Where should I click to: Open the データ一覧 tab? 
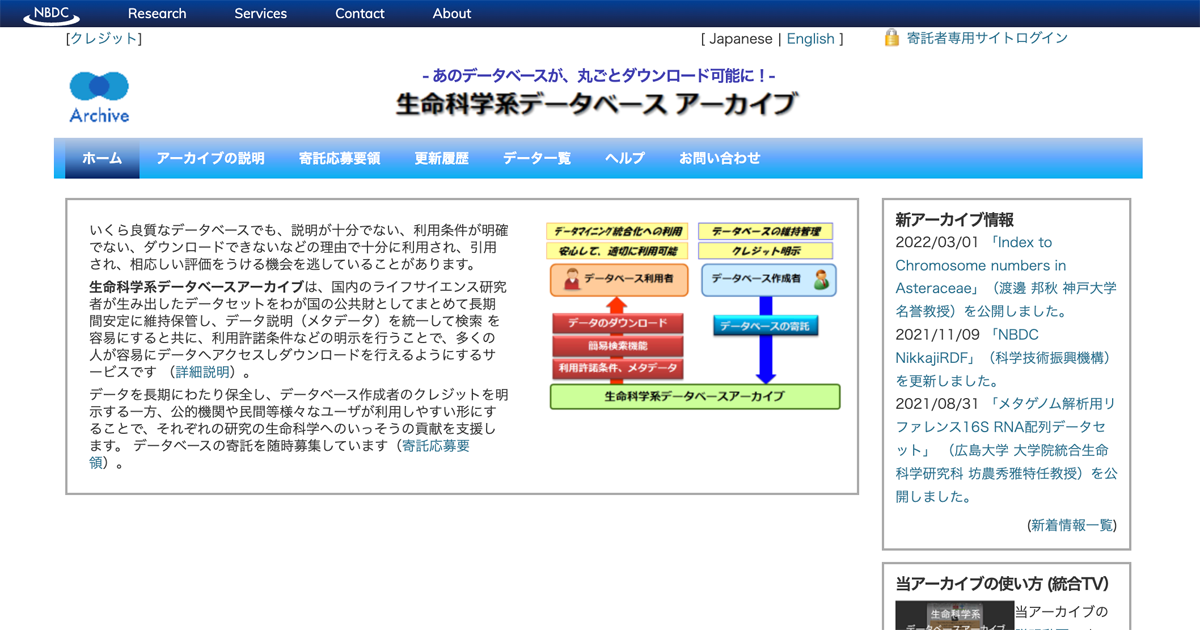point(537,158)
